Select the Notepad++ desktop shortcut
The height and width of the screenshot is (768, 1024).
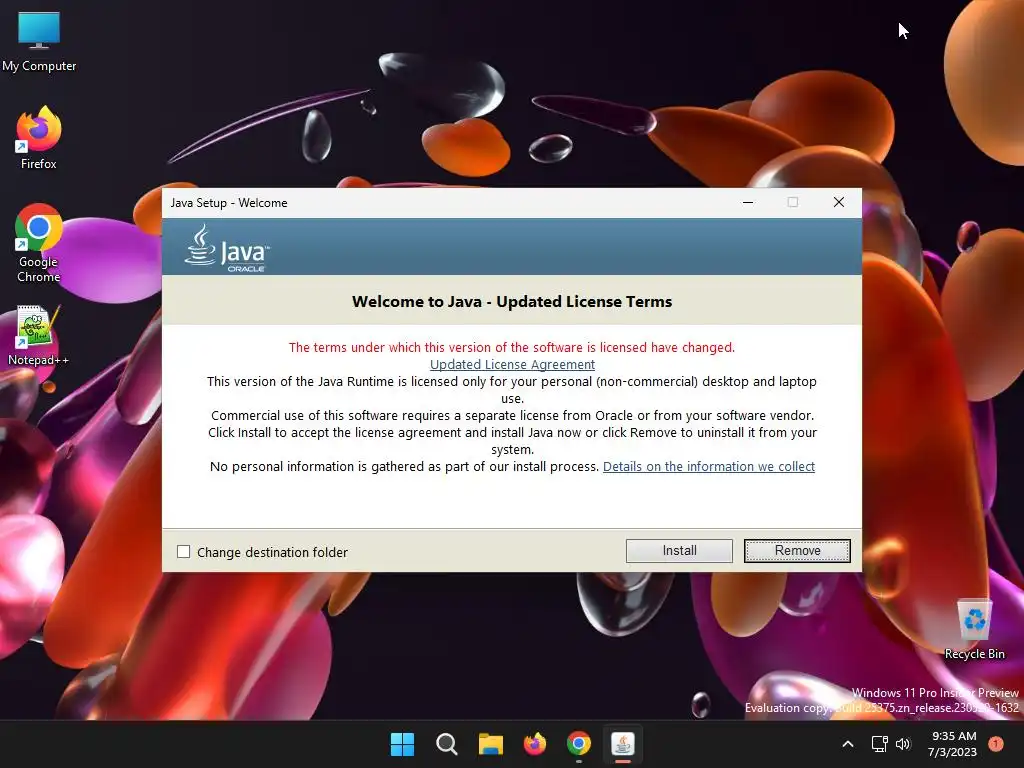(39, 335)
